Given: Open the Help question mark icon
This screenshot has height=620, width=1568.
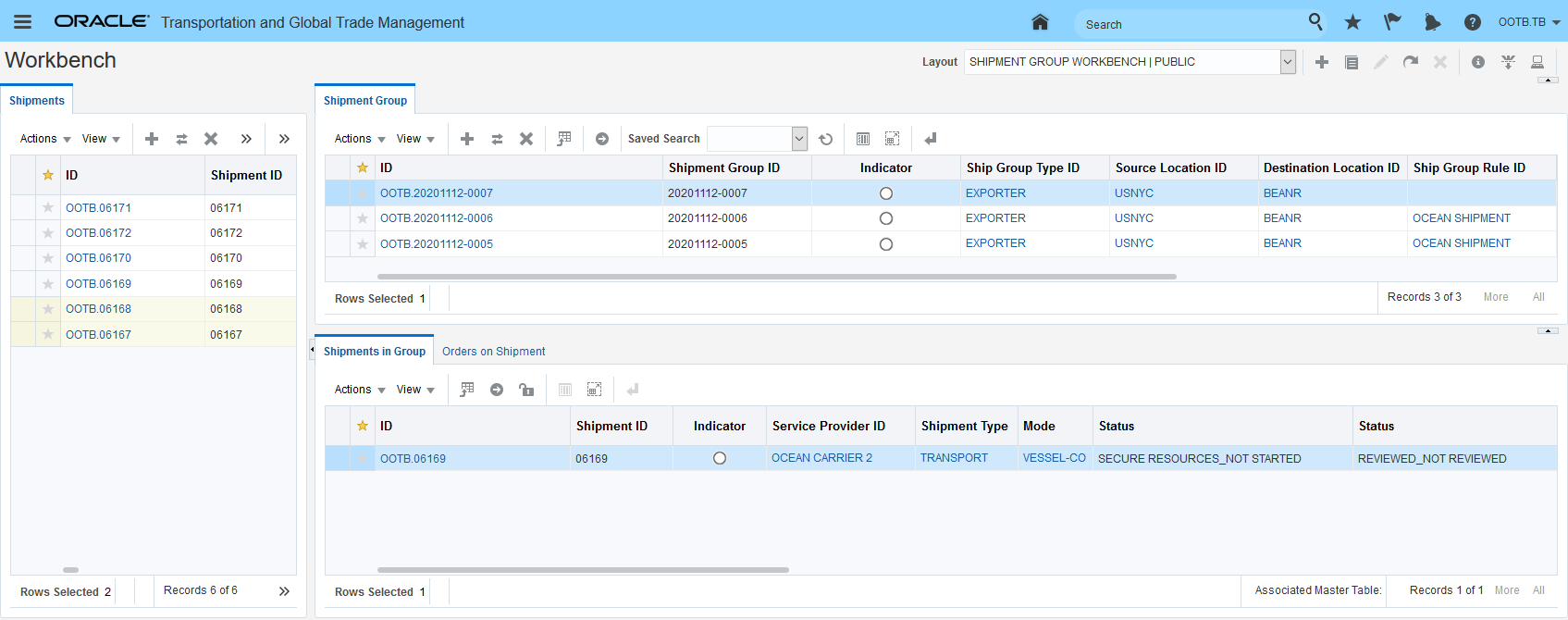Looking at the screenshot, I should 1473,22.
